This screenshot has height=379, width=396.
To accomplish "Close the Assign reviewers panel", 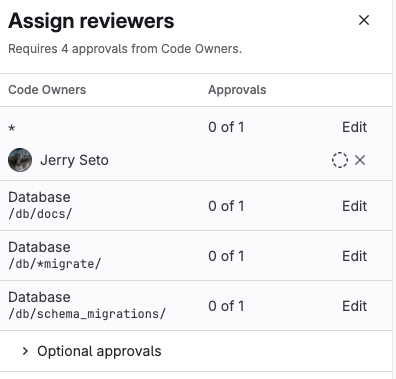I will coord(364,20).
